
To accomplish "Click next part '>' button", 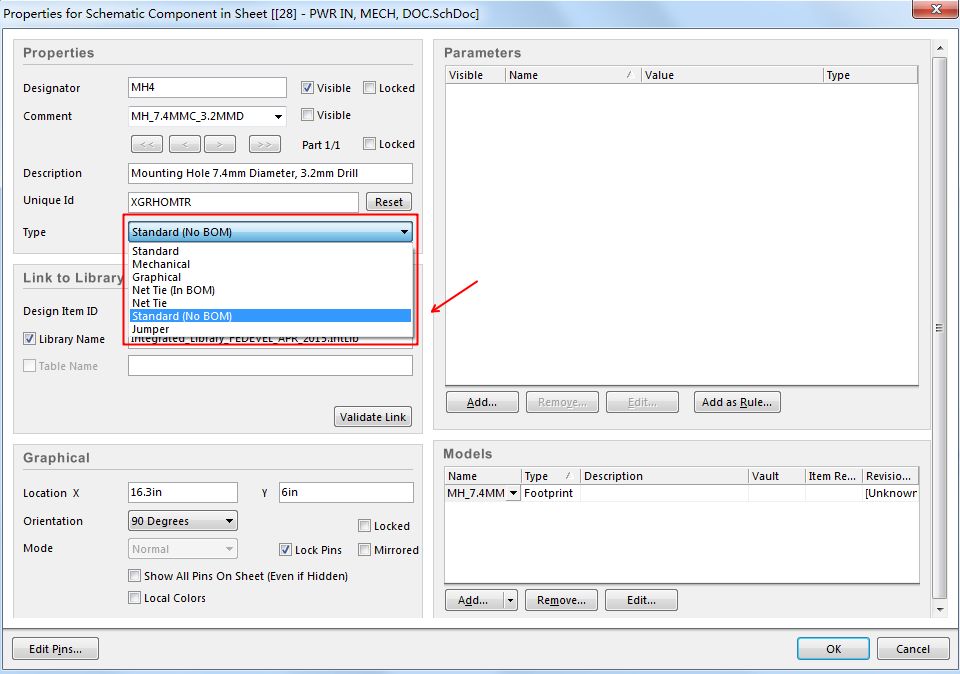I will (x=220, y=144).
